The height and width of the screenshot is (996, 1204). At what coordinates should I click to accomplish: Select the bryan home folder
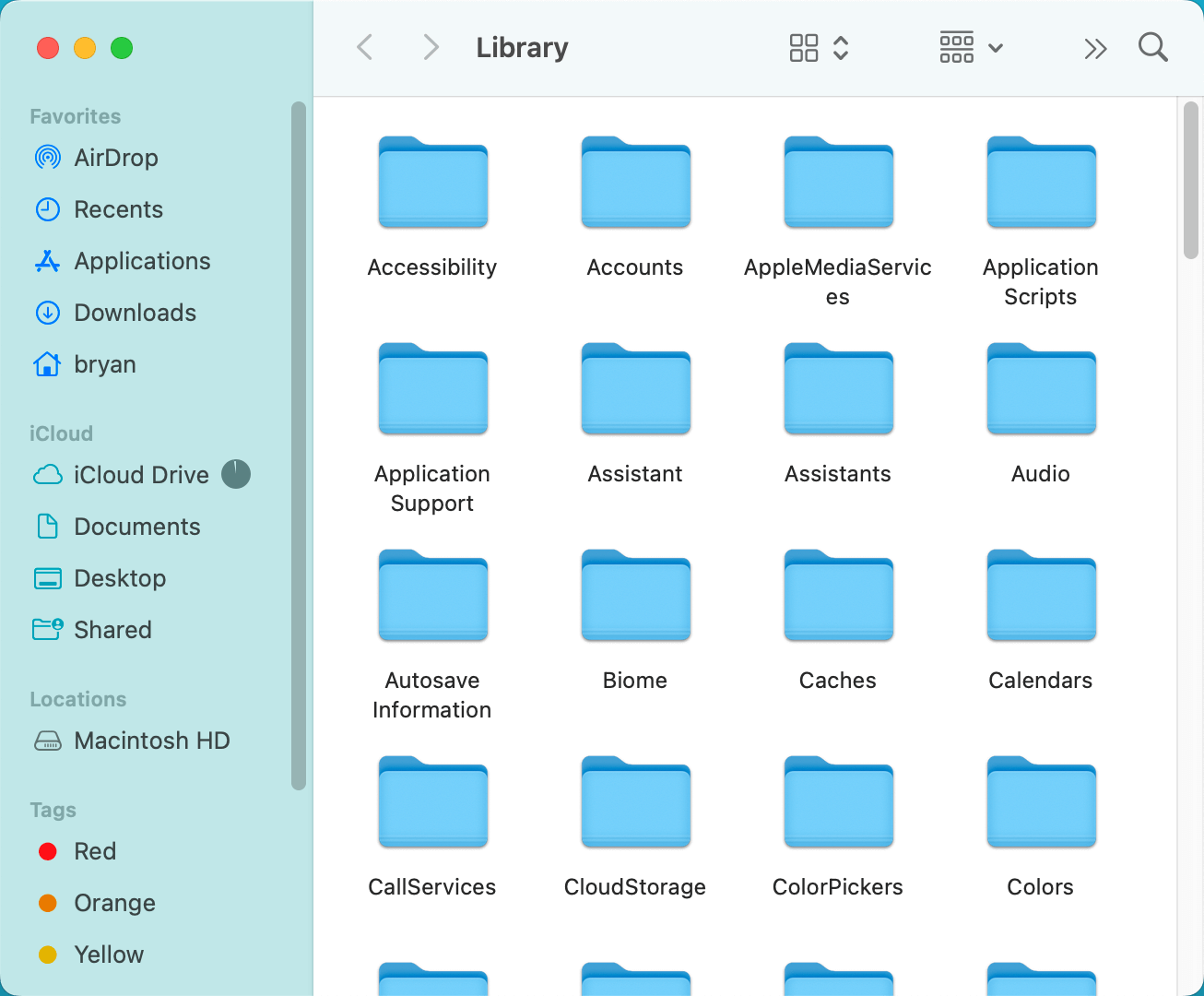point(104,364)
